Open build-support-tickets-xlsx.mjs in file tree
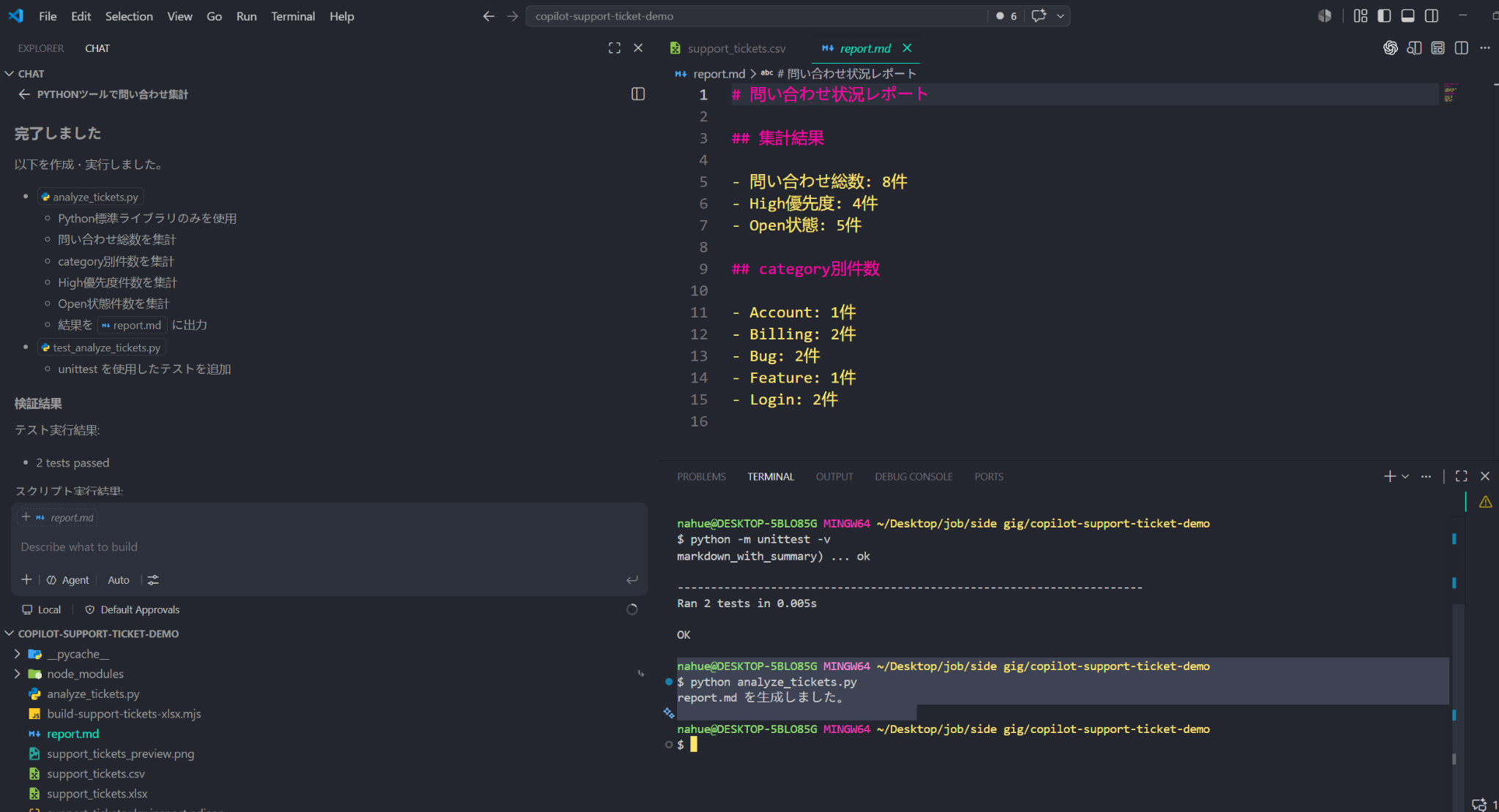The image size is (1499, 812). pos(124,713)
